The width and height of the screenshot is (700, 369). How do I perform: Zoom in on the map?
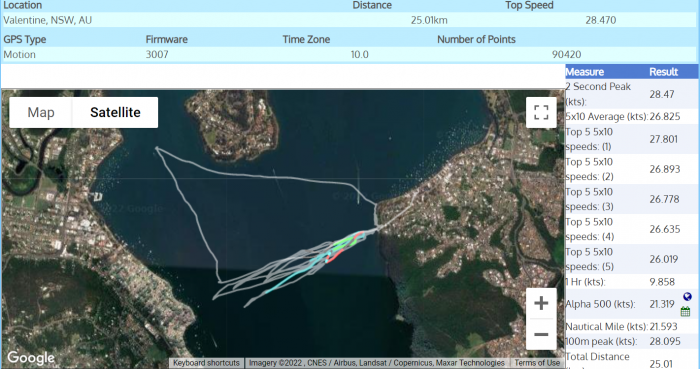click(x=541, y=303)
